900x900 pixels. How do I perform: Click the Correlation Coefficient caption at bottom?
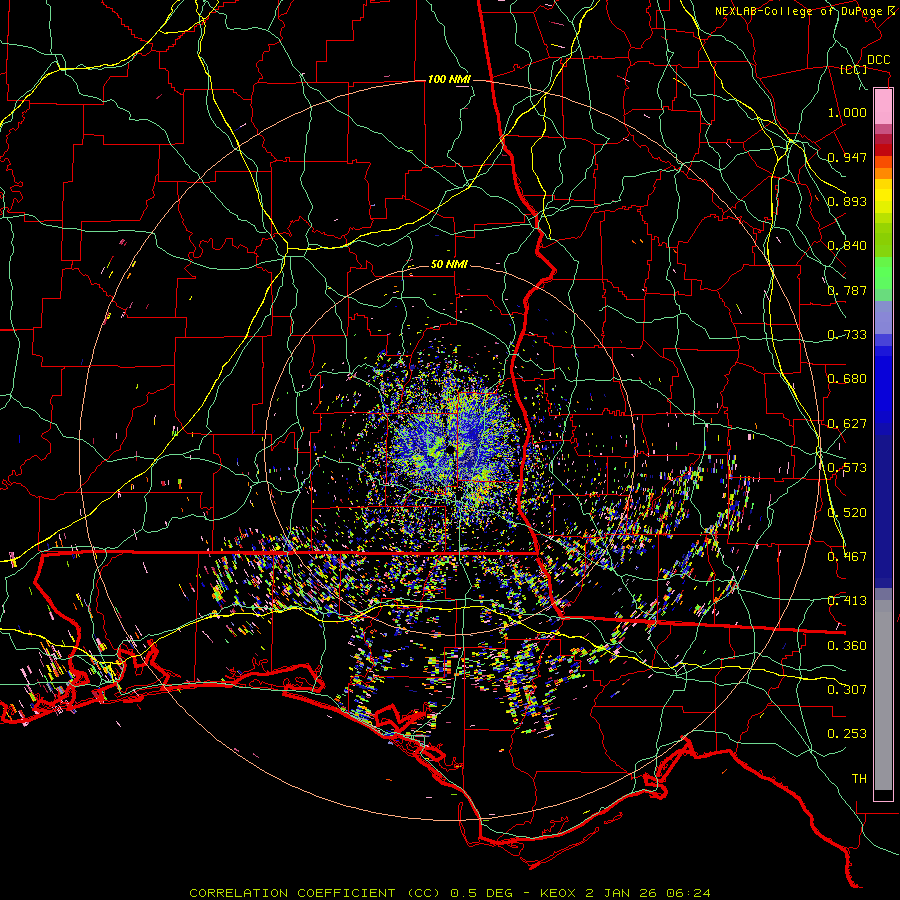click(450, 893)
